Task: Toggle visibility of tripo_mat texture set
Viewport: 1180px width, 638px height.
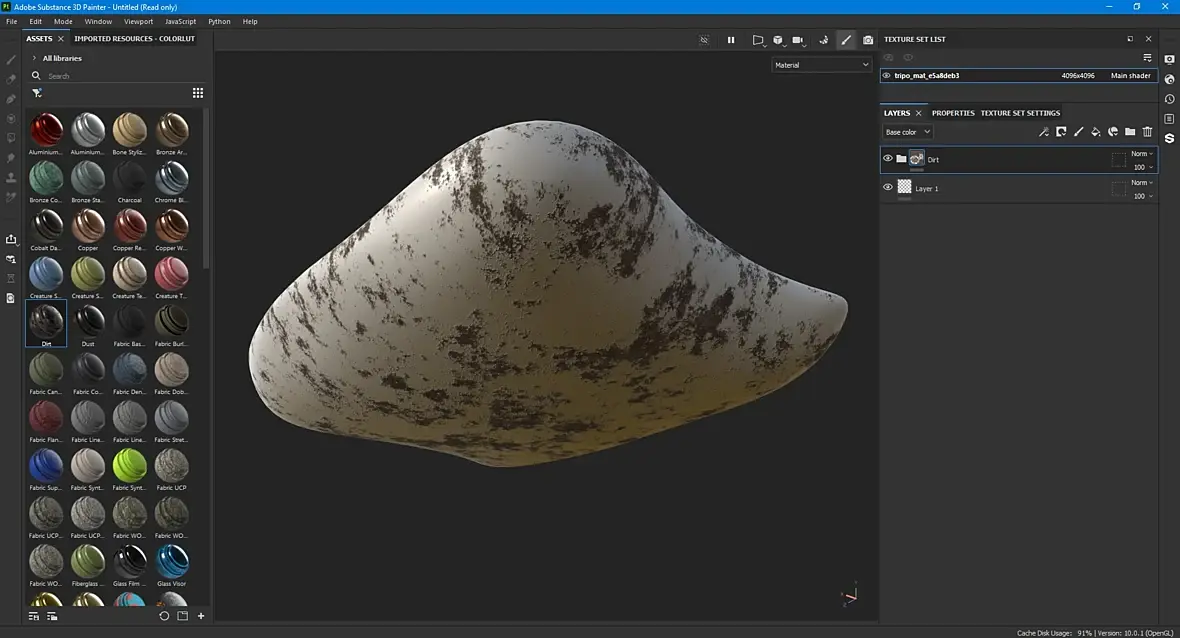Action: 886,75
